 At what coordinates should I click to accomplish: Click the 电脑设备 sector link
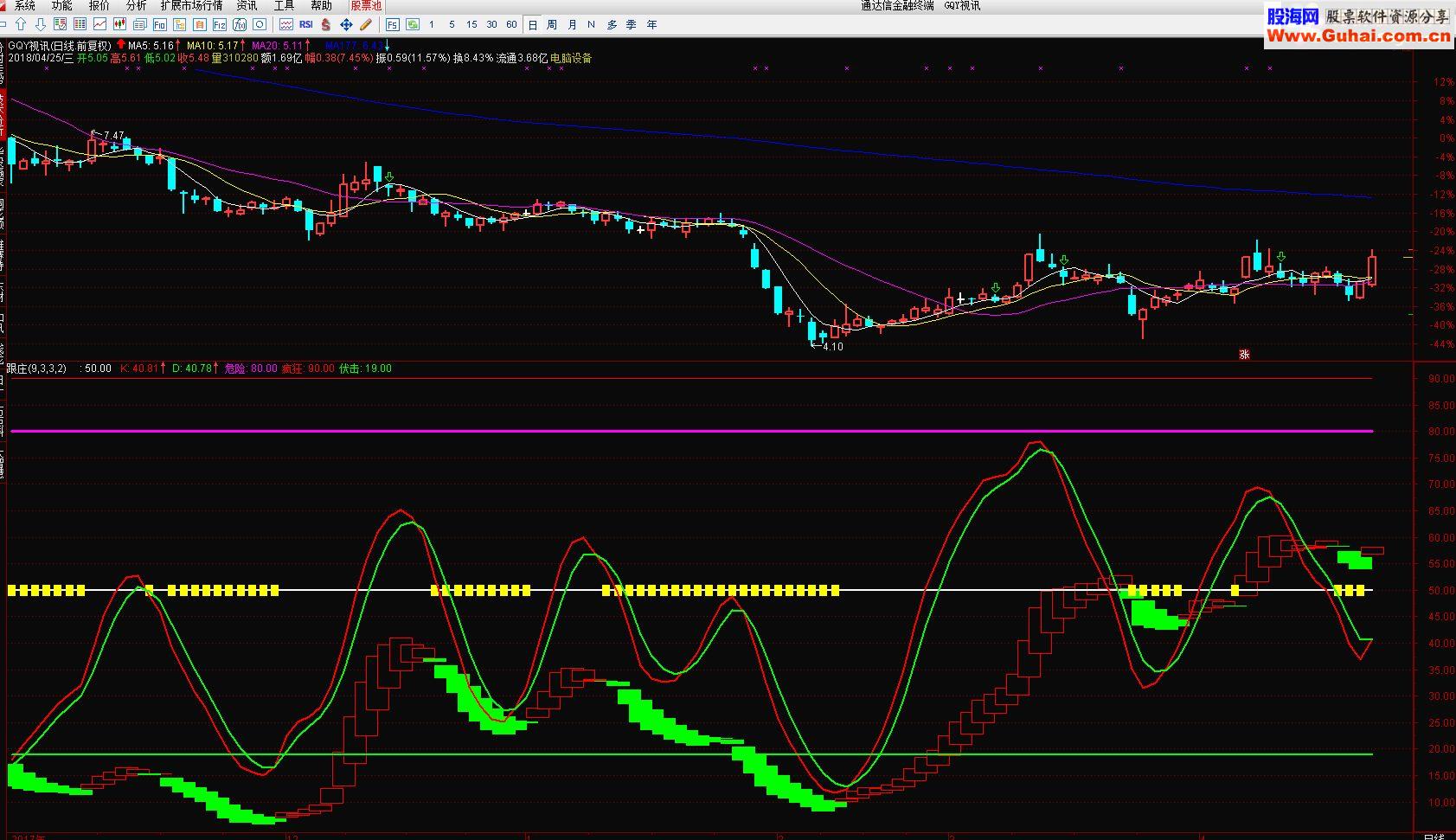571,59
